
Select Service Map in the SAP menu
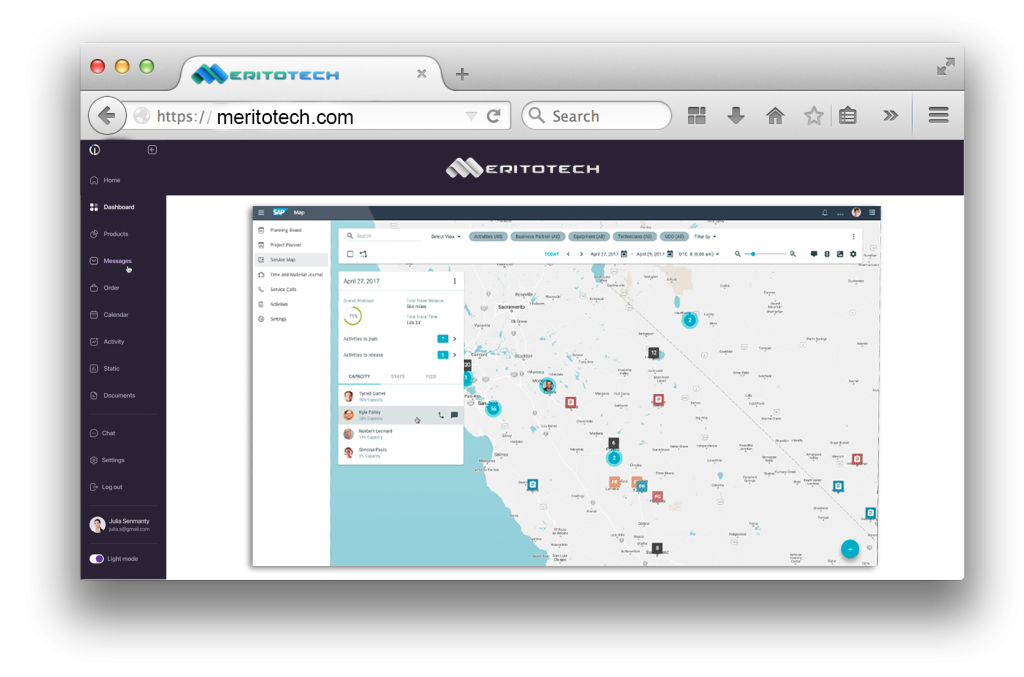[291, 260]
